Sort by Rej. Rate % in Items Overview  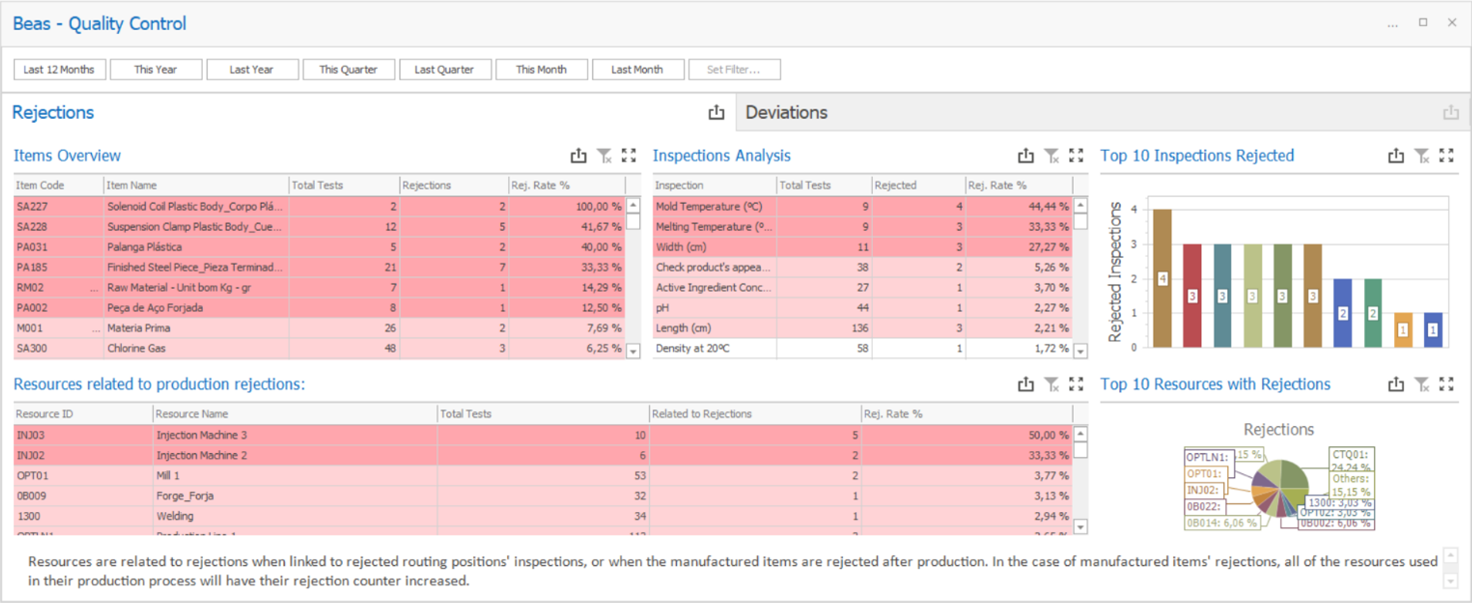coord(566,186)
